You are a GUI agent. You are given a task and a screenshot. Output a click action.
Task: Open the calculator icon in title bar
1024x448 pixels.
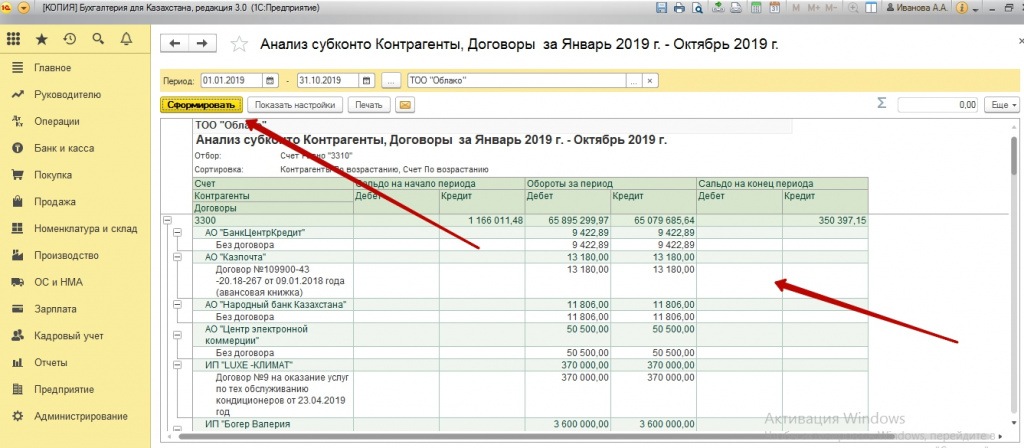(756, 8)
